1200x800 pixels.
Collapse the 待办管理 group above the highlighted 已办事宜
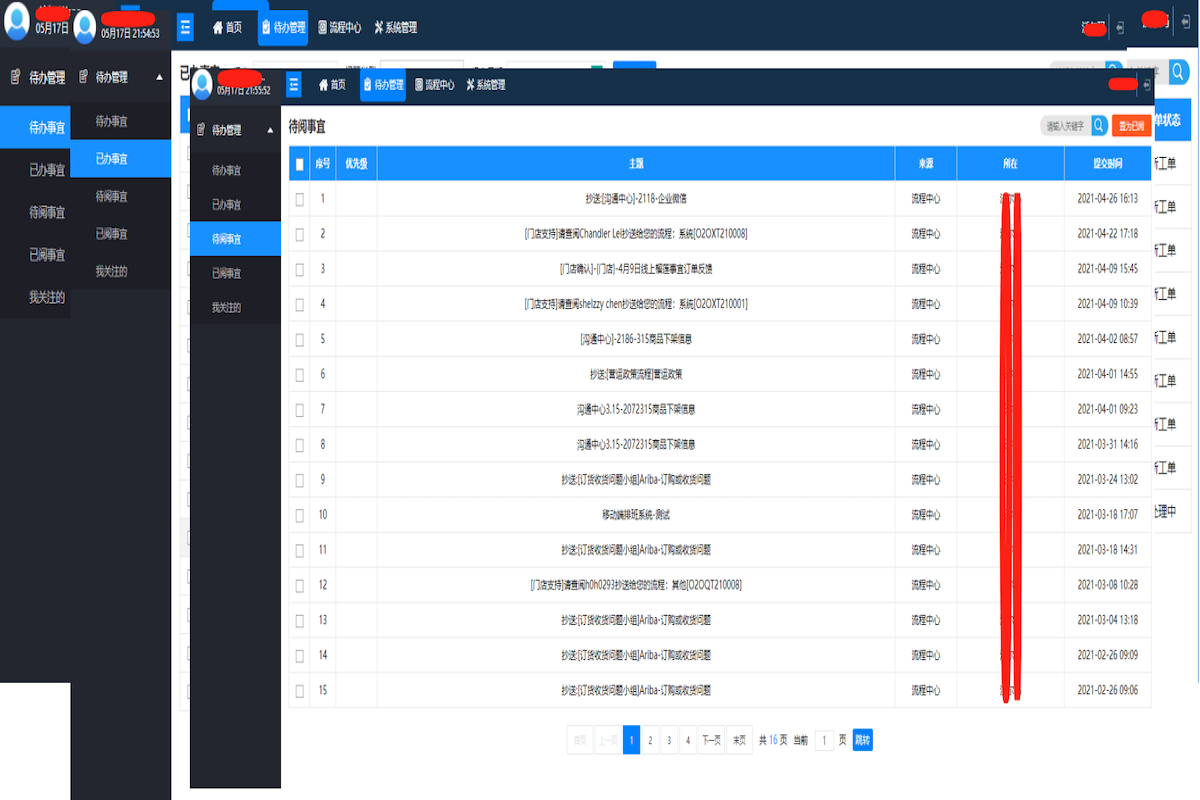159,77
